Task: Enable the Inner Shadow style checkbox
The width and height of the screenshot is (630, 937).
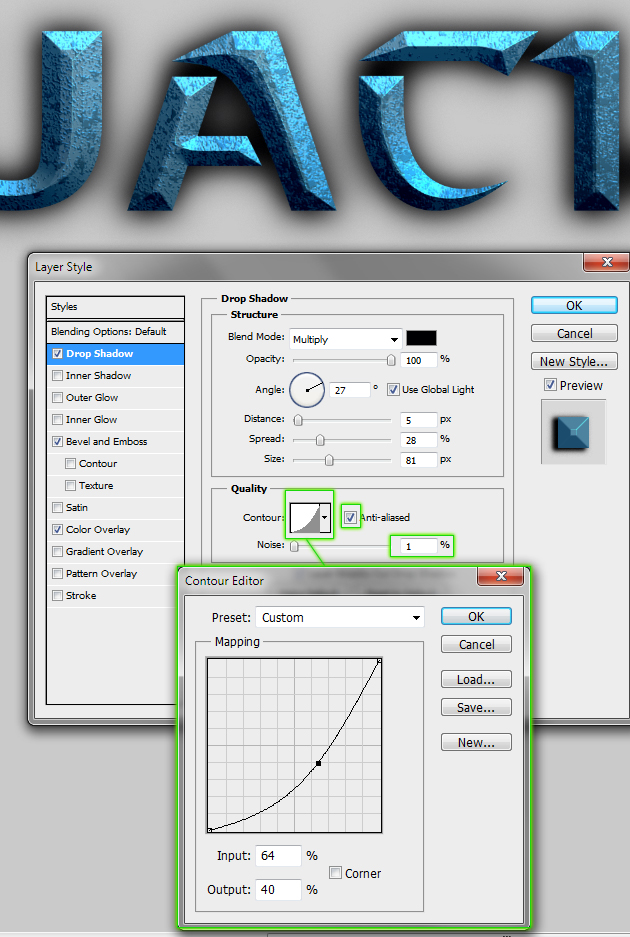Action: tap(58, 376)
